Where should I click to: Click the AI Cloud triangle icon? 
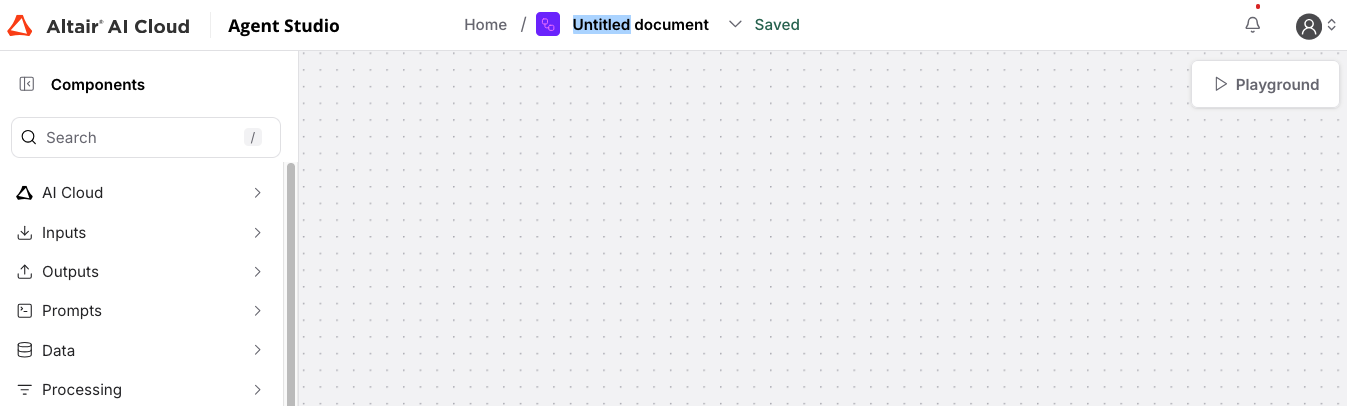tap(25, 193)
